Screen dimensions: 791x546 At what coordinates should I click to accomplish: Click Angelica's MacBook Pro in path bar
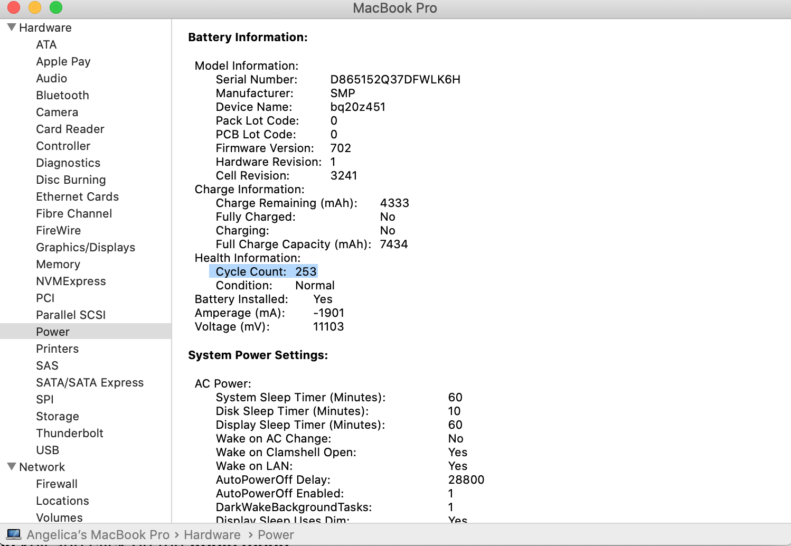coord(98,535)
